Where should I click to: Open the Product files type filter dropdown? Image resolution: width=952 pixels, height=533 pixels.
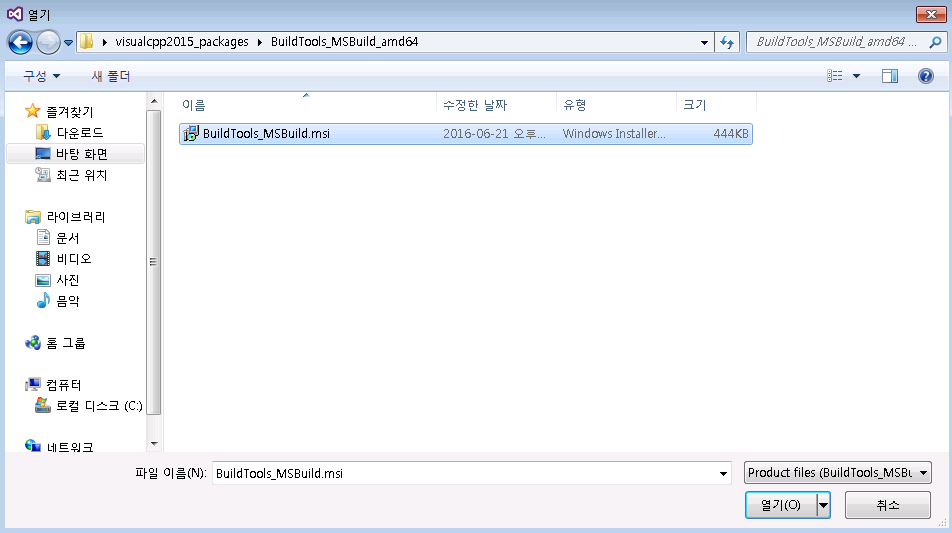pyautogui.click(x=837, y=473)
